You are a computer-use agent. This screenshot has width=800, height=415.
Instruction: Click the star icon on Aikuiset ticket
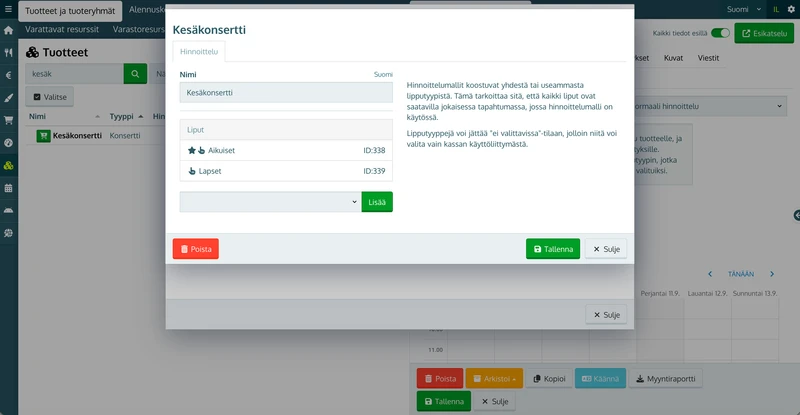coord(192,150)
